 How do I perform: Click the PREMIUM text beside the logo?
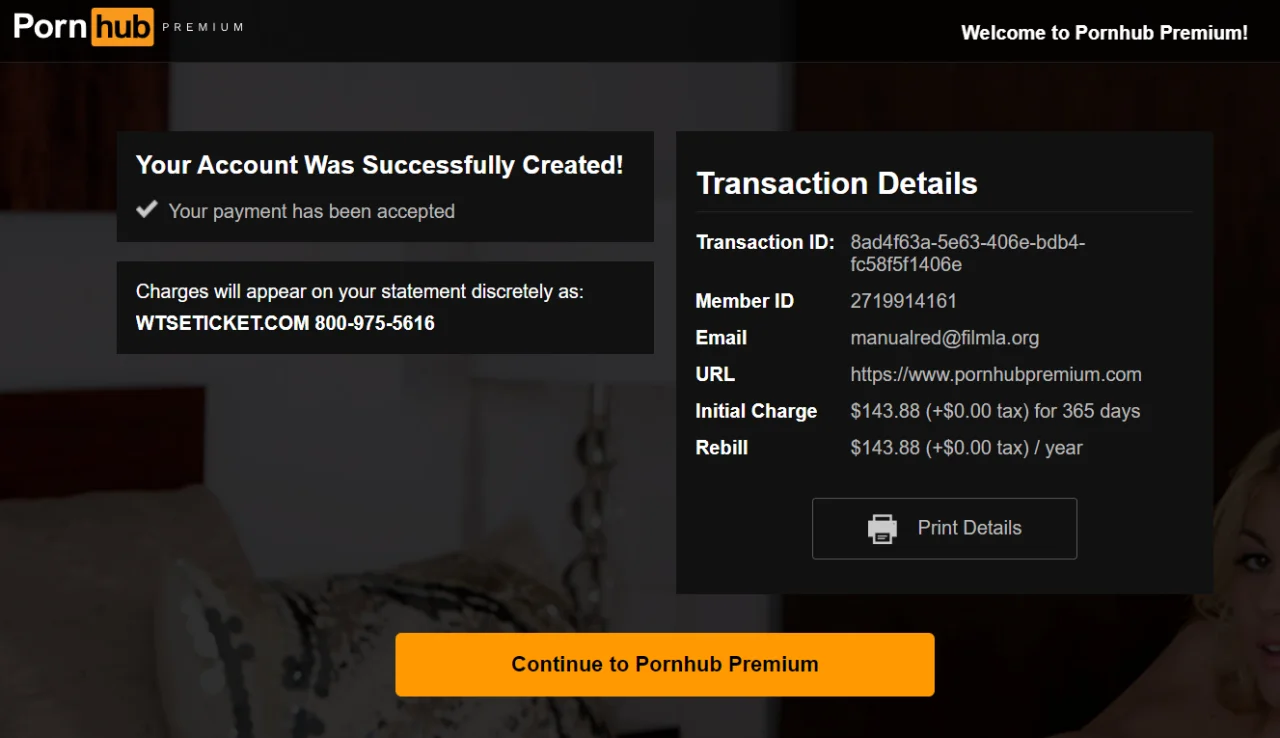tap(203, 27)
